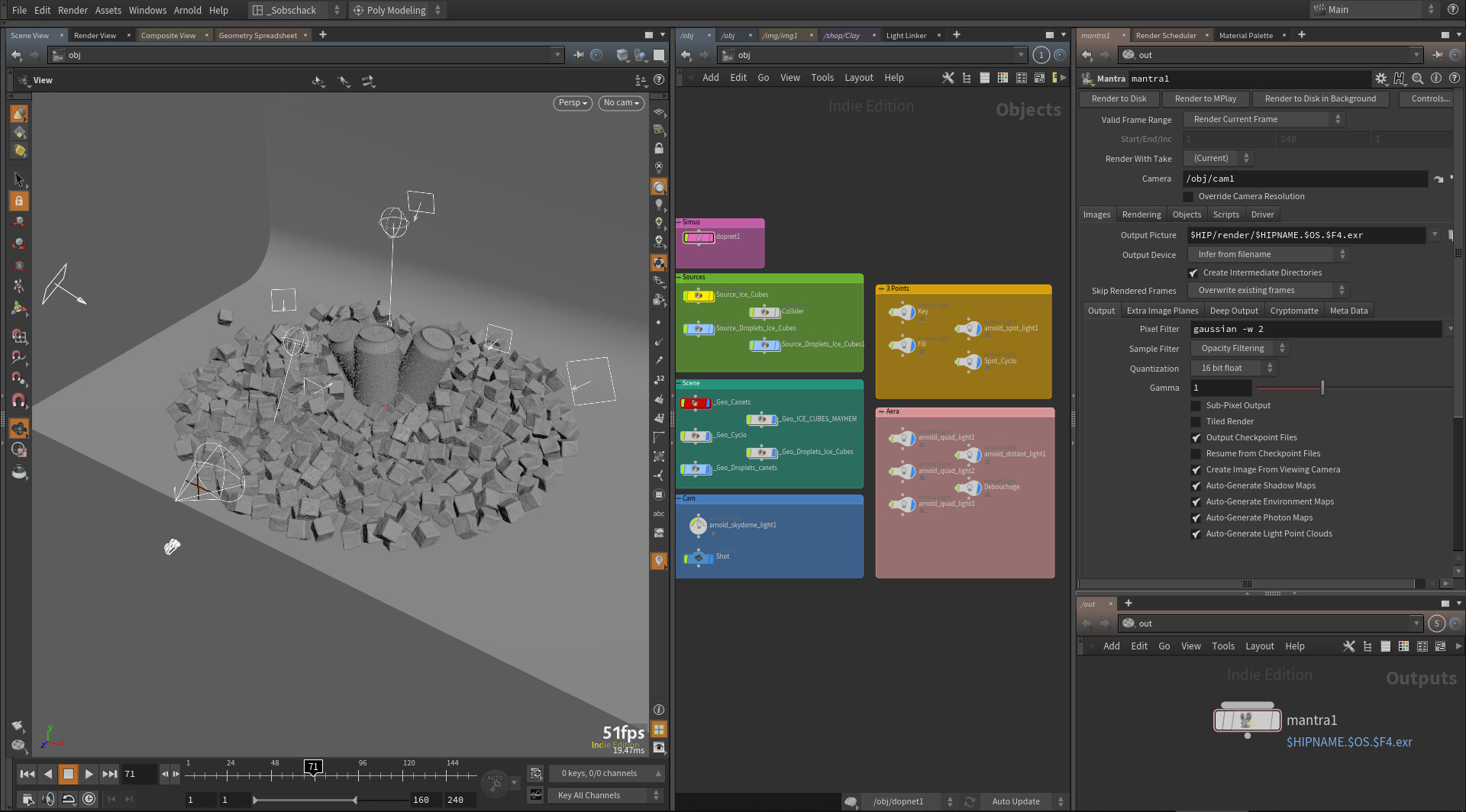Screen dimensions: 1466x812
Task: Click the Gamma slider handle
Action: coord(1322,388)
